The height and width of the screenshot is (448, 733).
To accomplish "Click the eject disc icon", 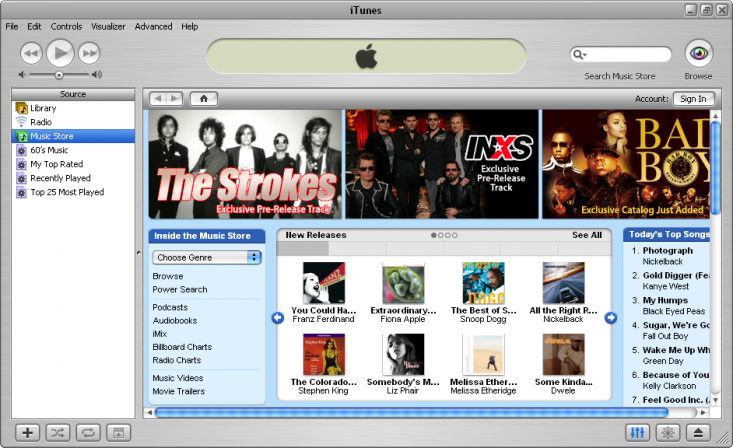I will pos(699,432).
